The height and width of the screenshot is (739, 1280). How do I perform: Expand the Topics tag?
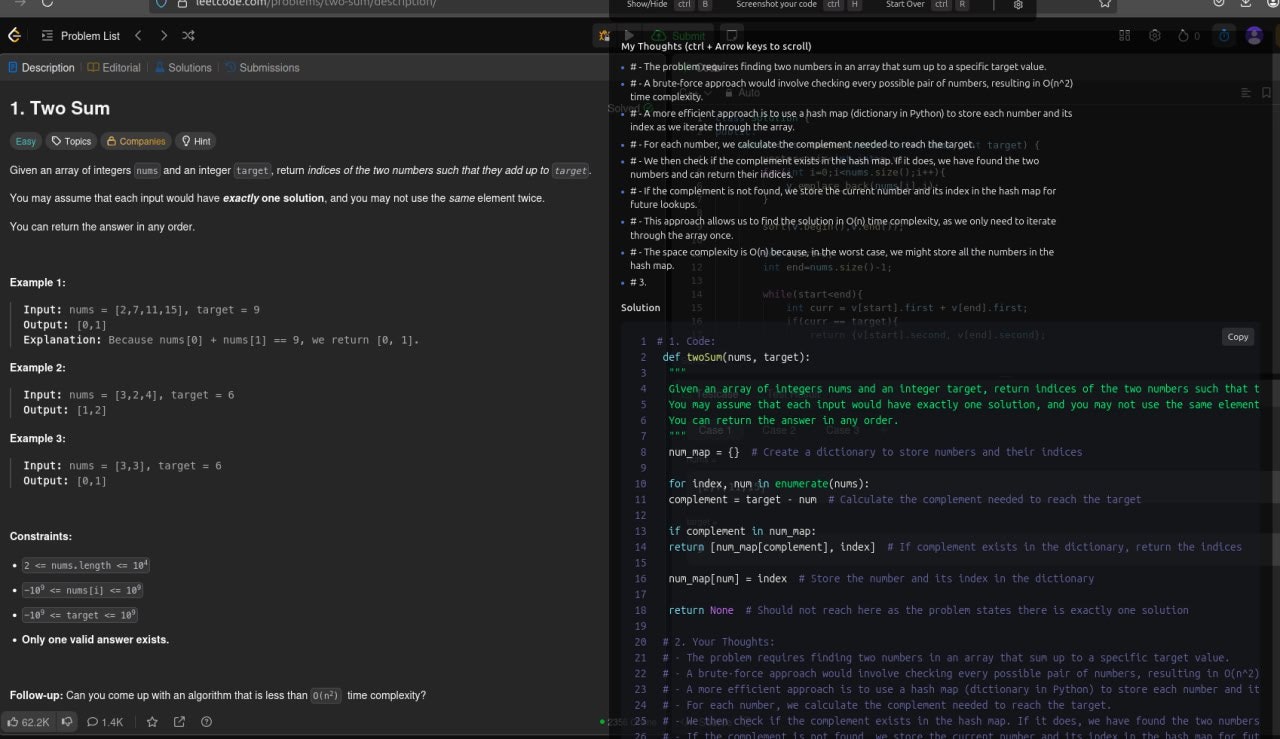click(x=72, y=141)
